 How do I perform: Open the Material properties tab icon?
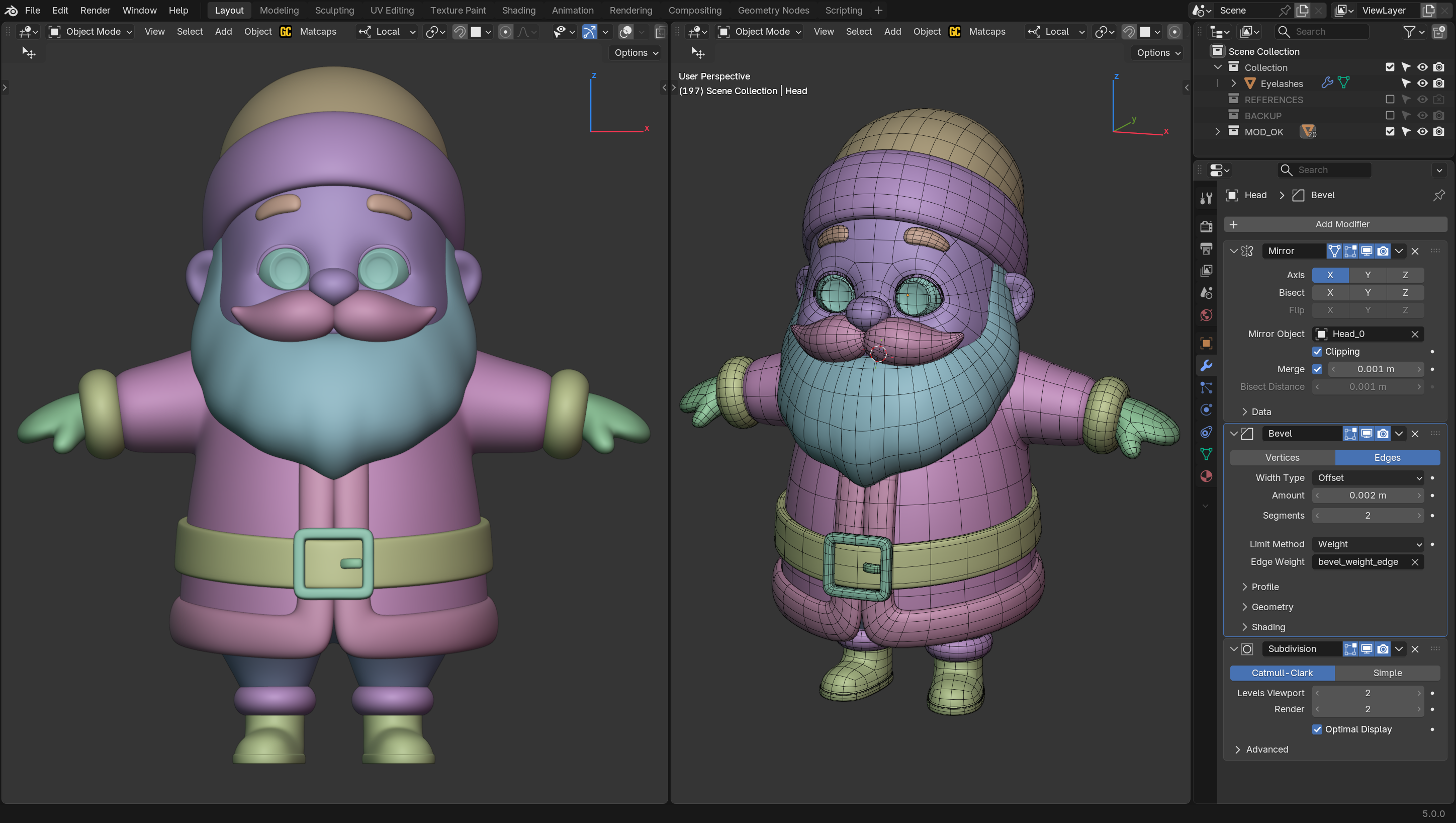point(1206,476)
